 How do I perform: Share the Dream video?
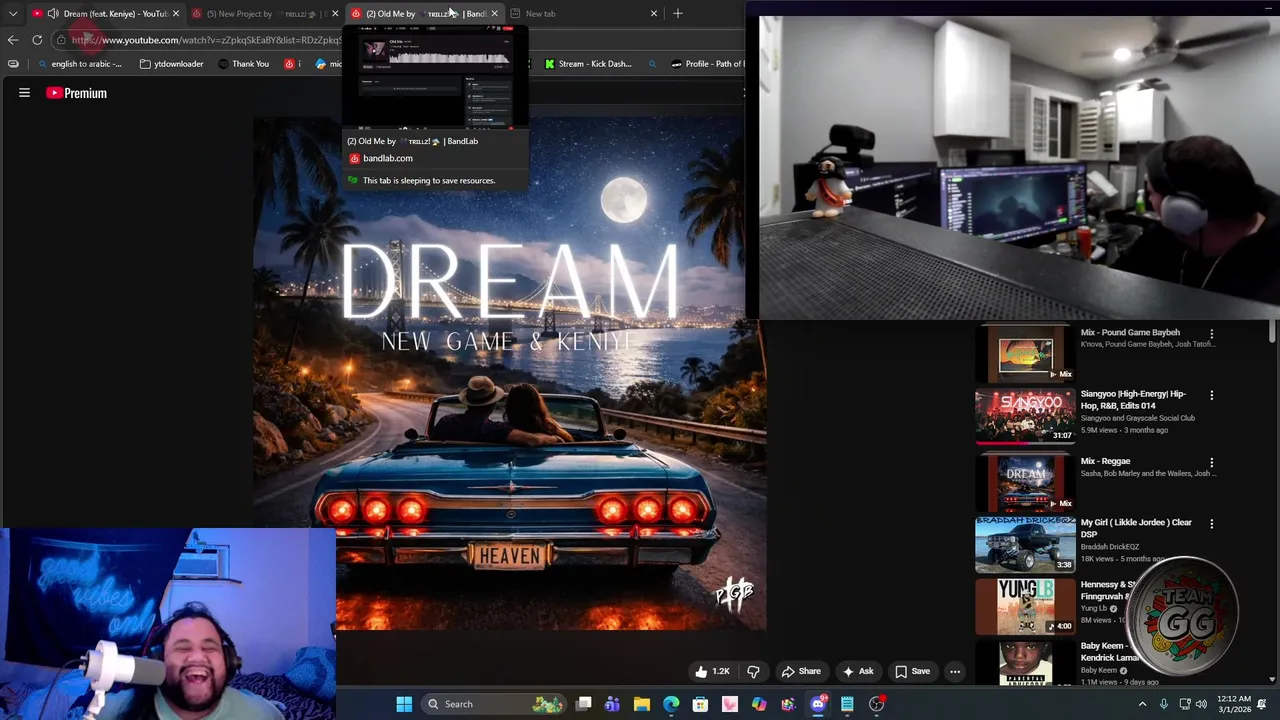point(801,672)
